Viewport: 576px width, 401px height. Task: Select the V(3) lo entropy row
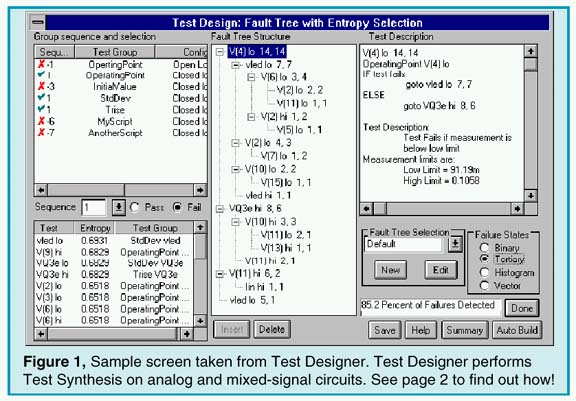114,297
